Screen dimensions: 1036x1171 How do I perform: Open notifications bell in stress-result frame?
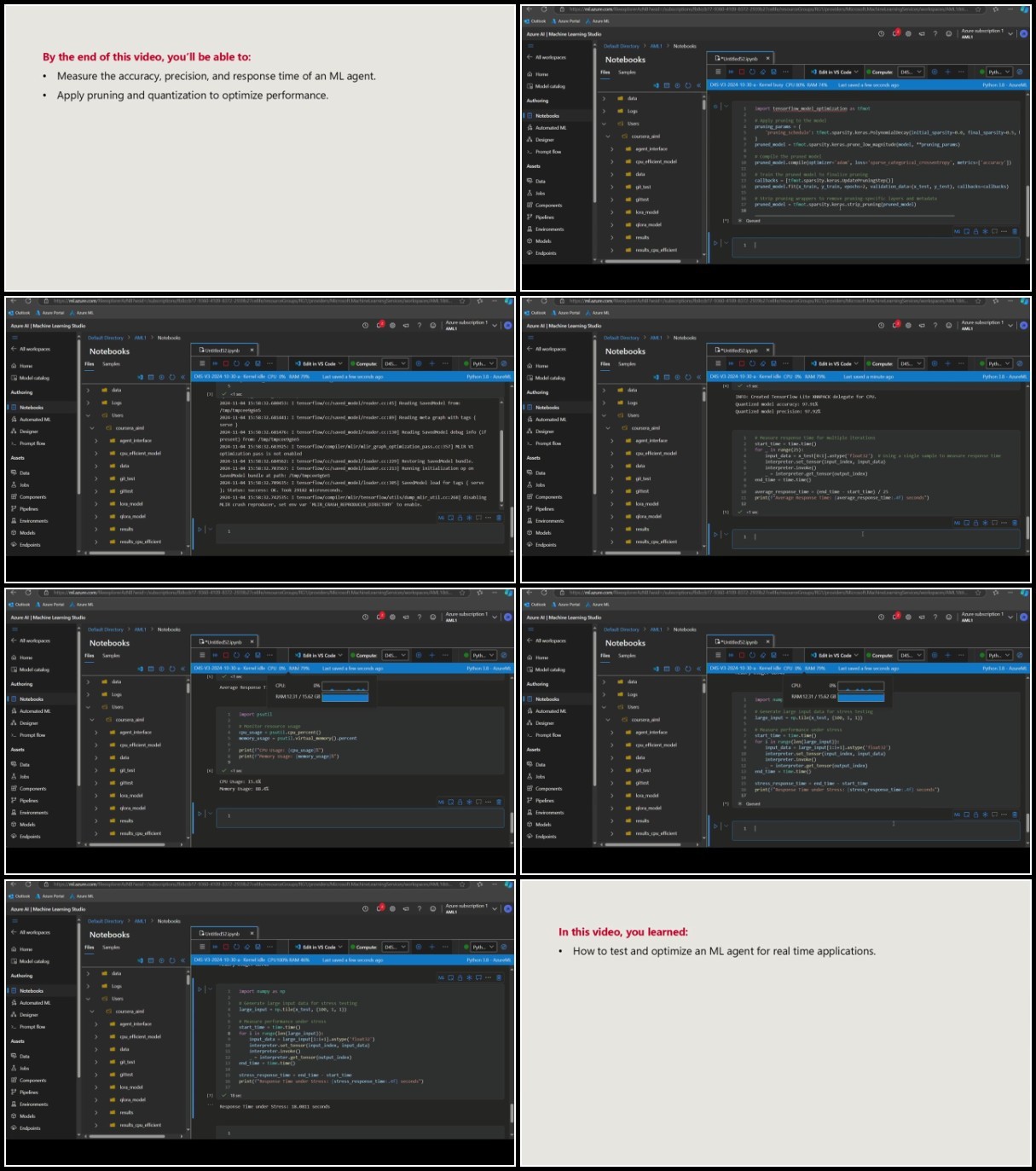(379, 908)
